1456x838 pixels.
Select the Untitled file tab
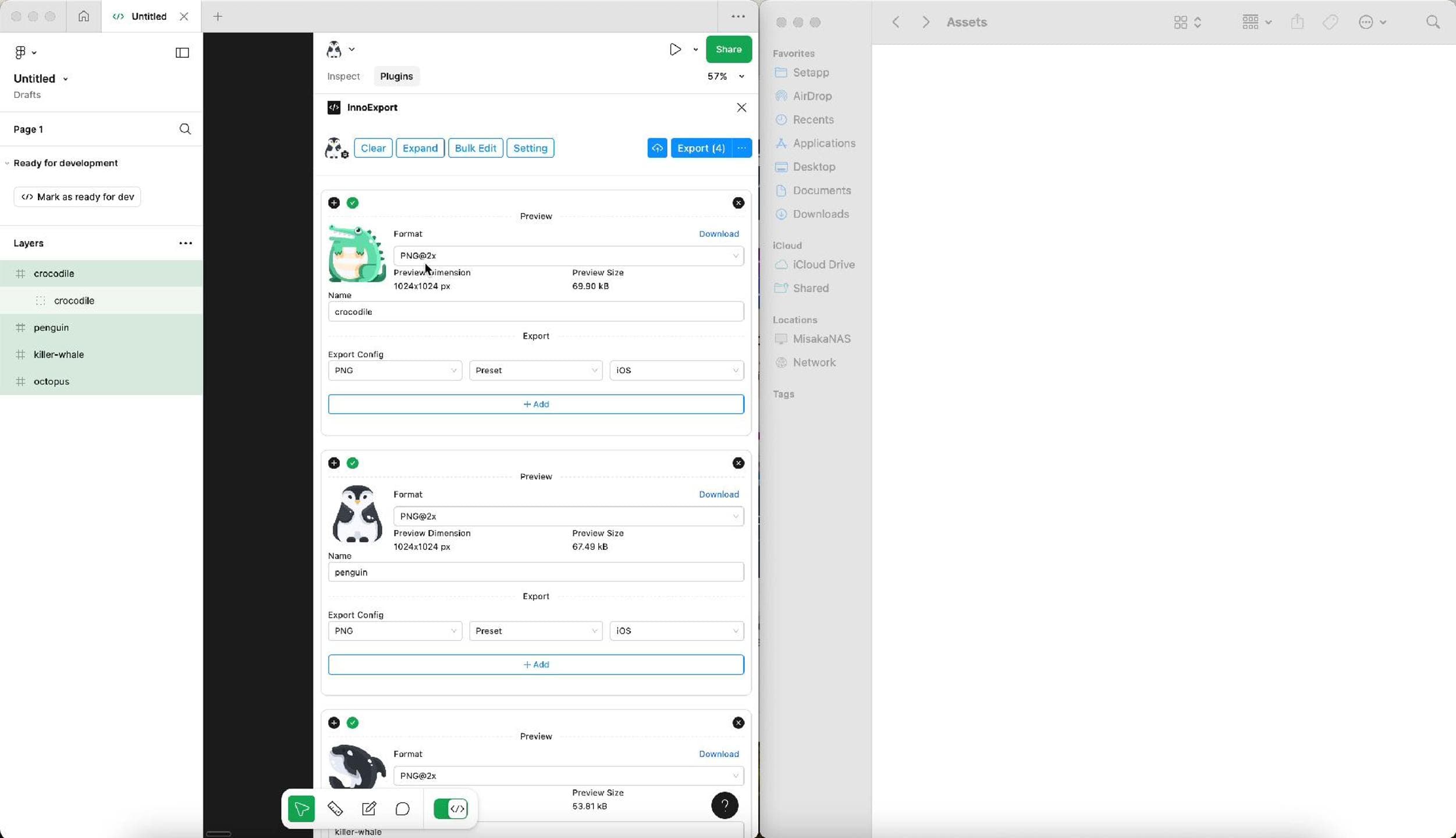point(151,16)
